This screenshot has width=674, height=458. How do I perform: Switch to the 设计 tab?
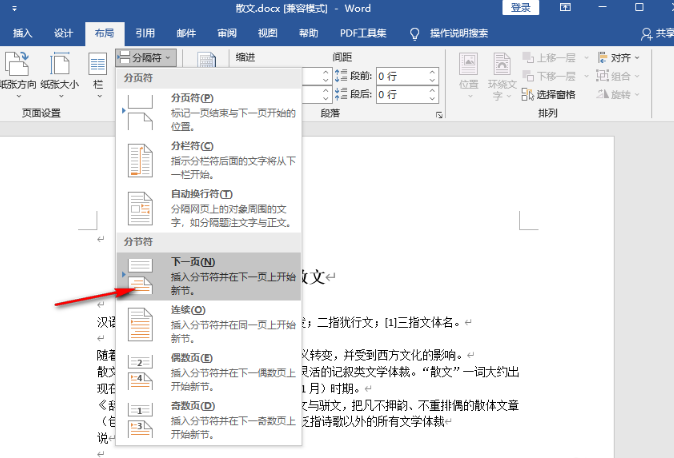point(63,33)
